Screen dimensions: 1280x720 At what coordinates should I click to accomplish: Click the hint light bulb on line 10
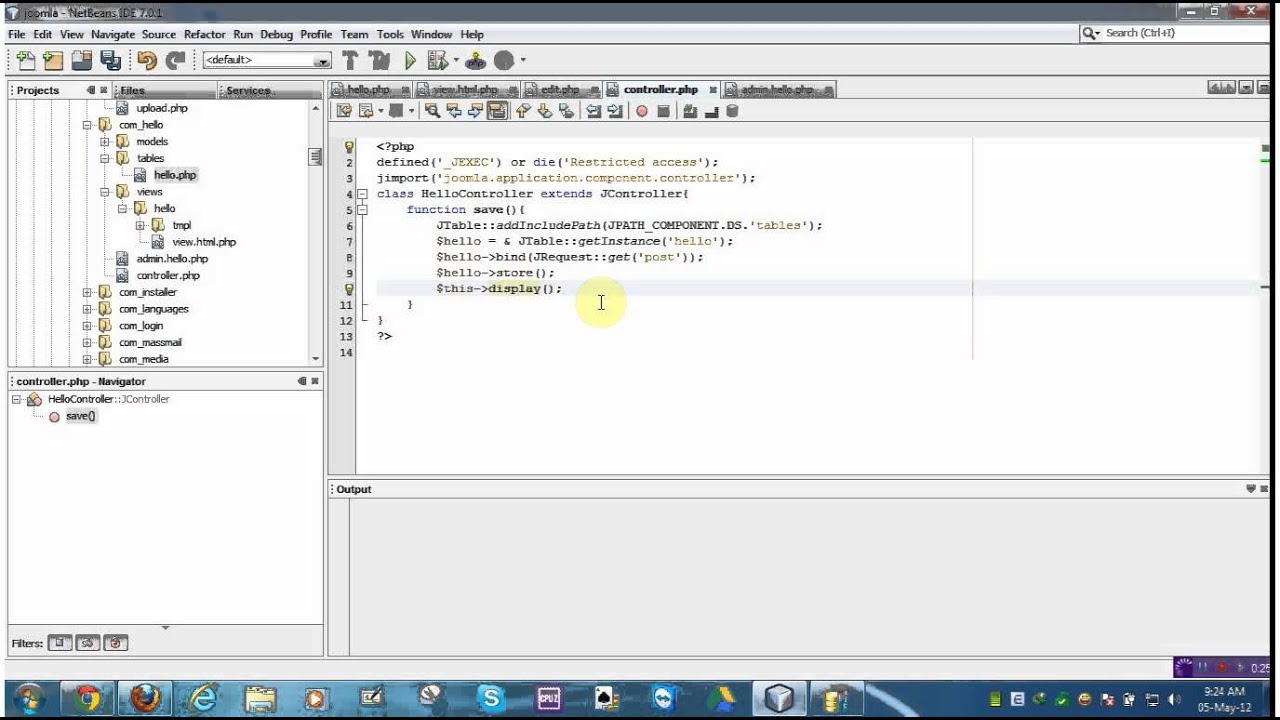point(349,289)
